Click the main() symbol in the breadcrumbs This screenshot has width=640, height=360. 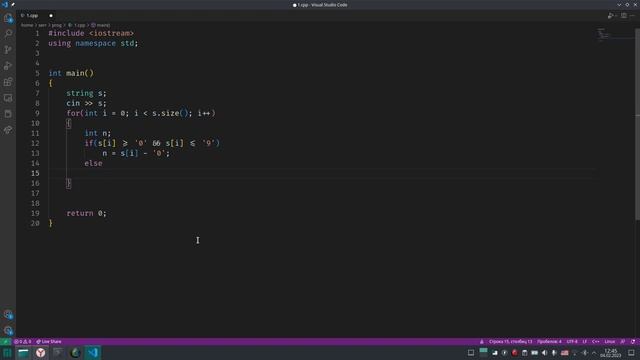(x=100, y=25)
